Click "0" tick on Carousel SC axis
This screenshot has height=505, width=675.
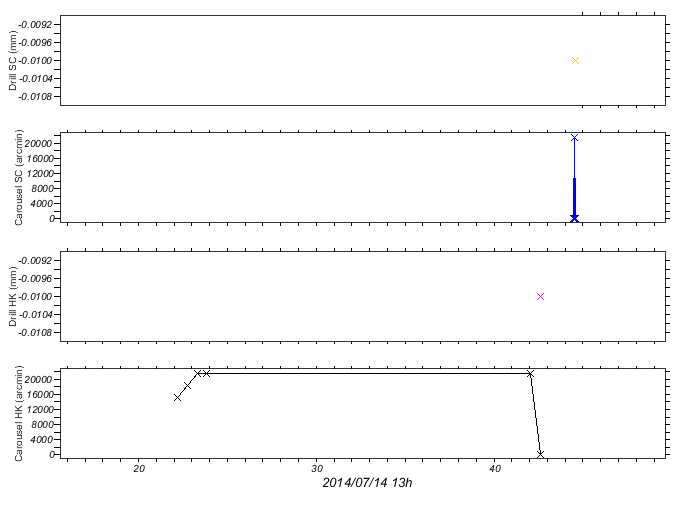[x=52, y=218]
